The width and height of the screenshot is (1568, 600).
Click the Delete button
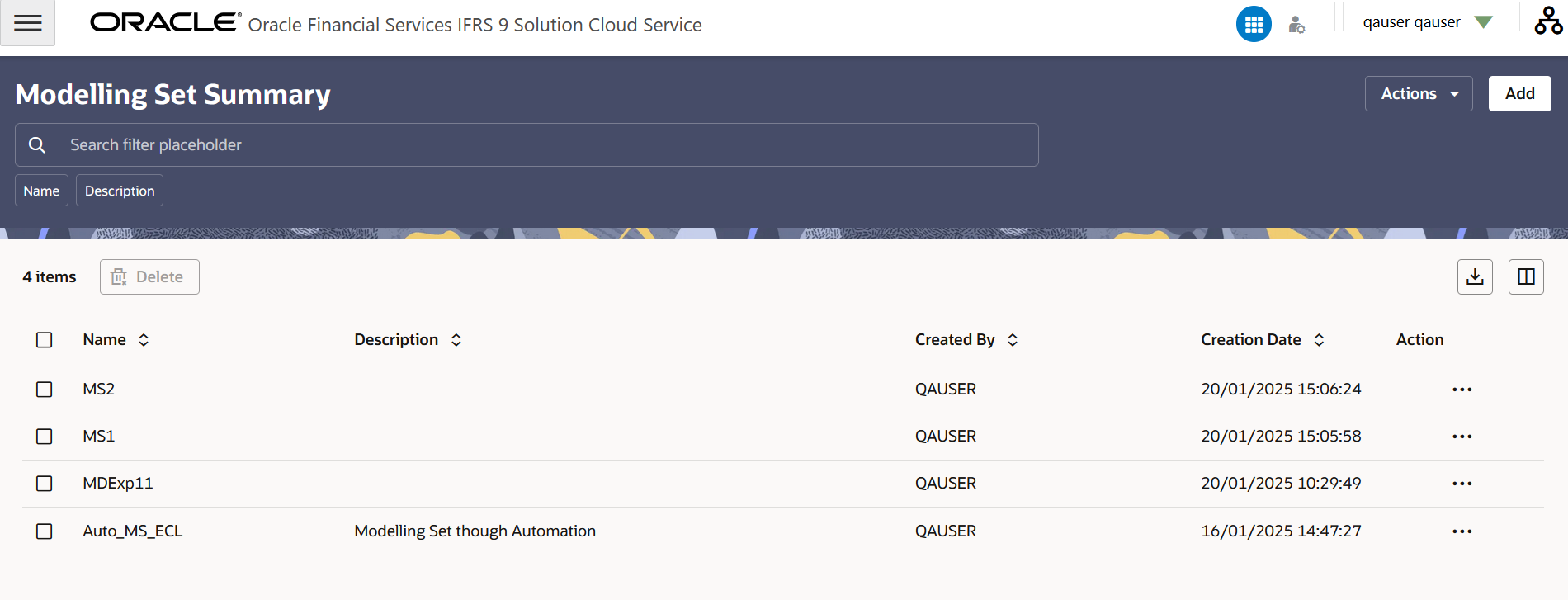(149, 277)
